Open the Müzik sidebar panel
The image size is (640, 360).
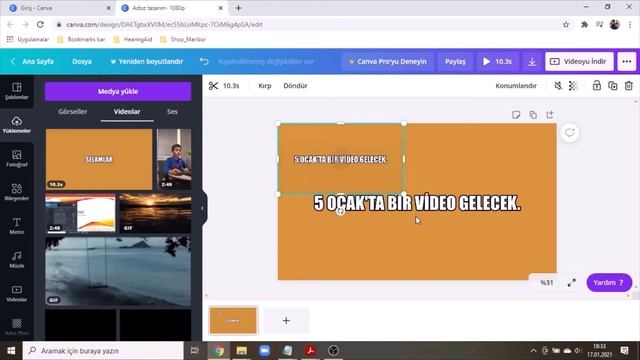tap(17, 260)
